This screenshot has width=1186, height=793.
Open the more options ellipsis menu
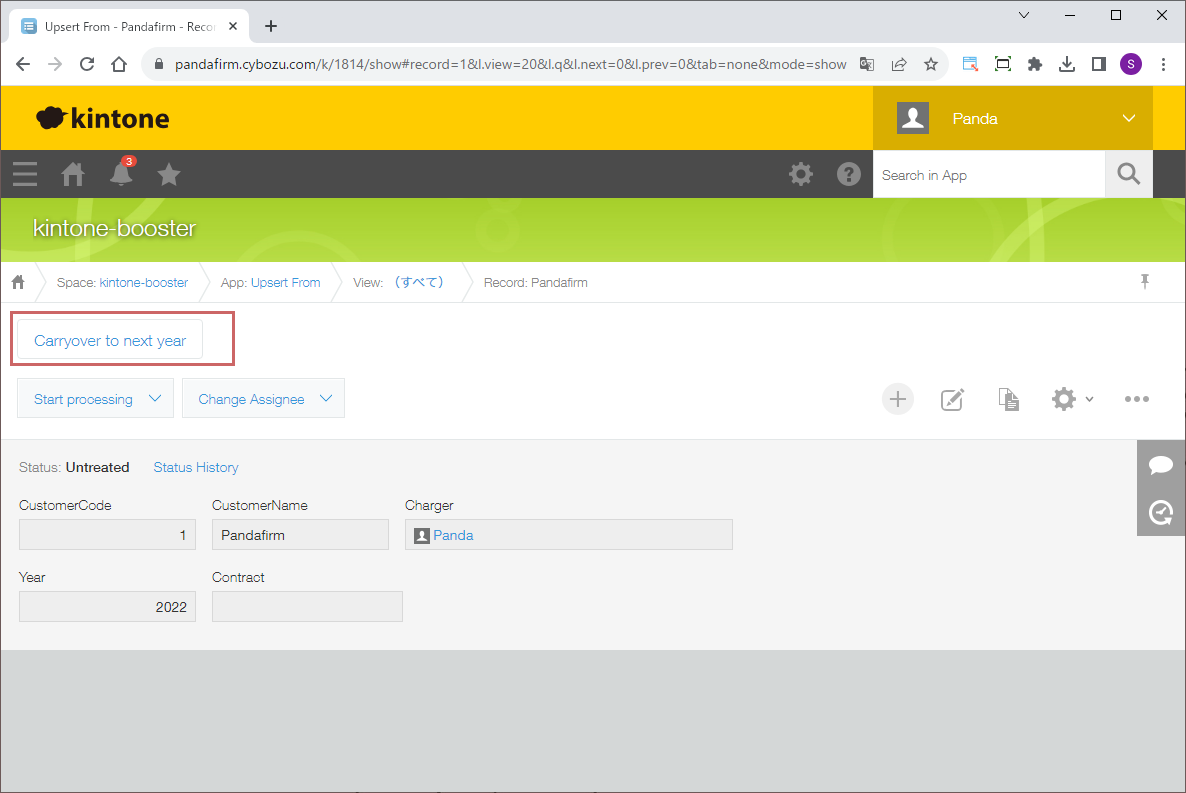1136,399
